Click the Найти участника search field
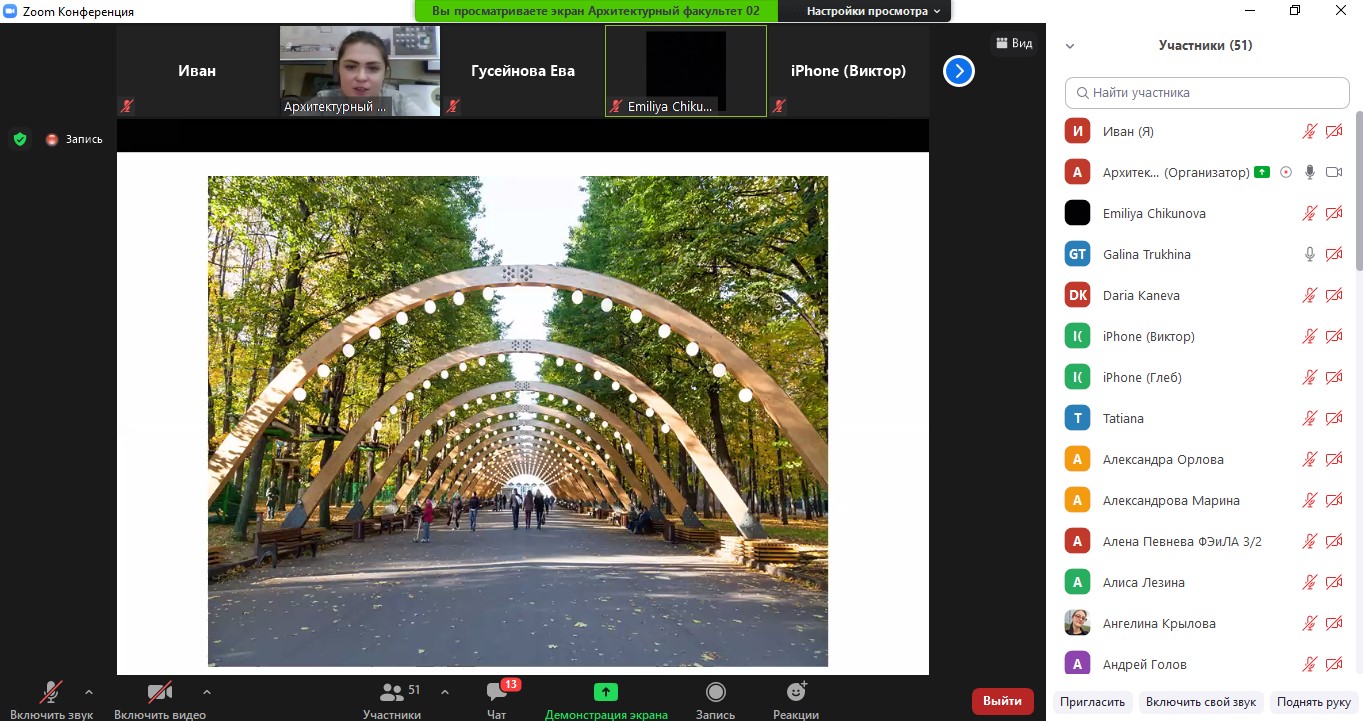1363x721 pixels. 1207,92
